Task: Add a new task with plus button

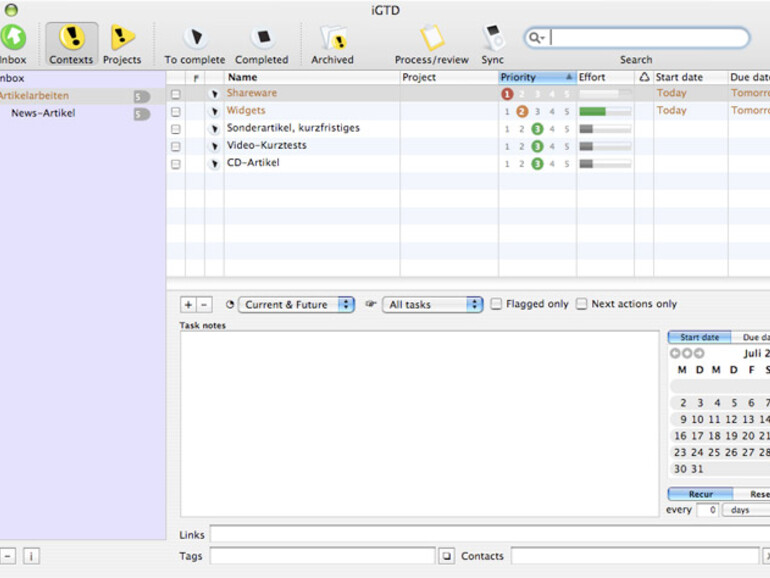Action: point(188,305)
